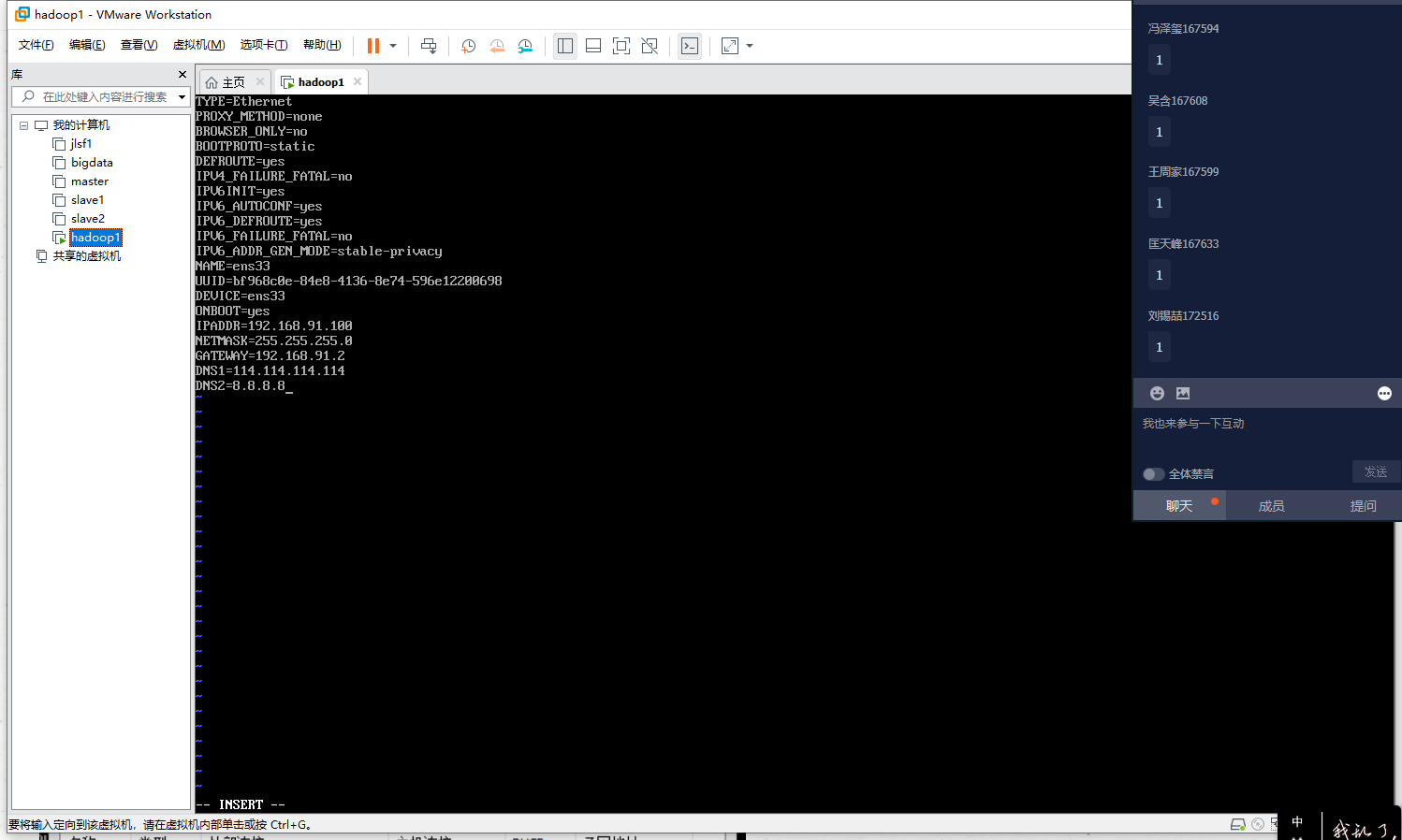Toggle the thumbnail bar view

point(593,46)
